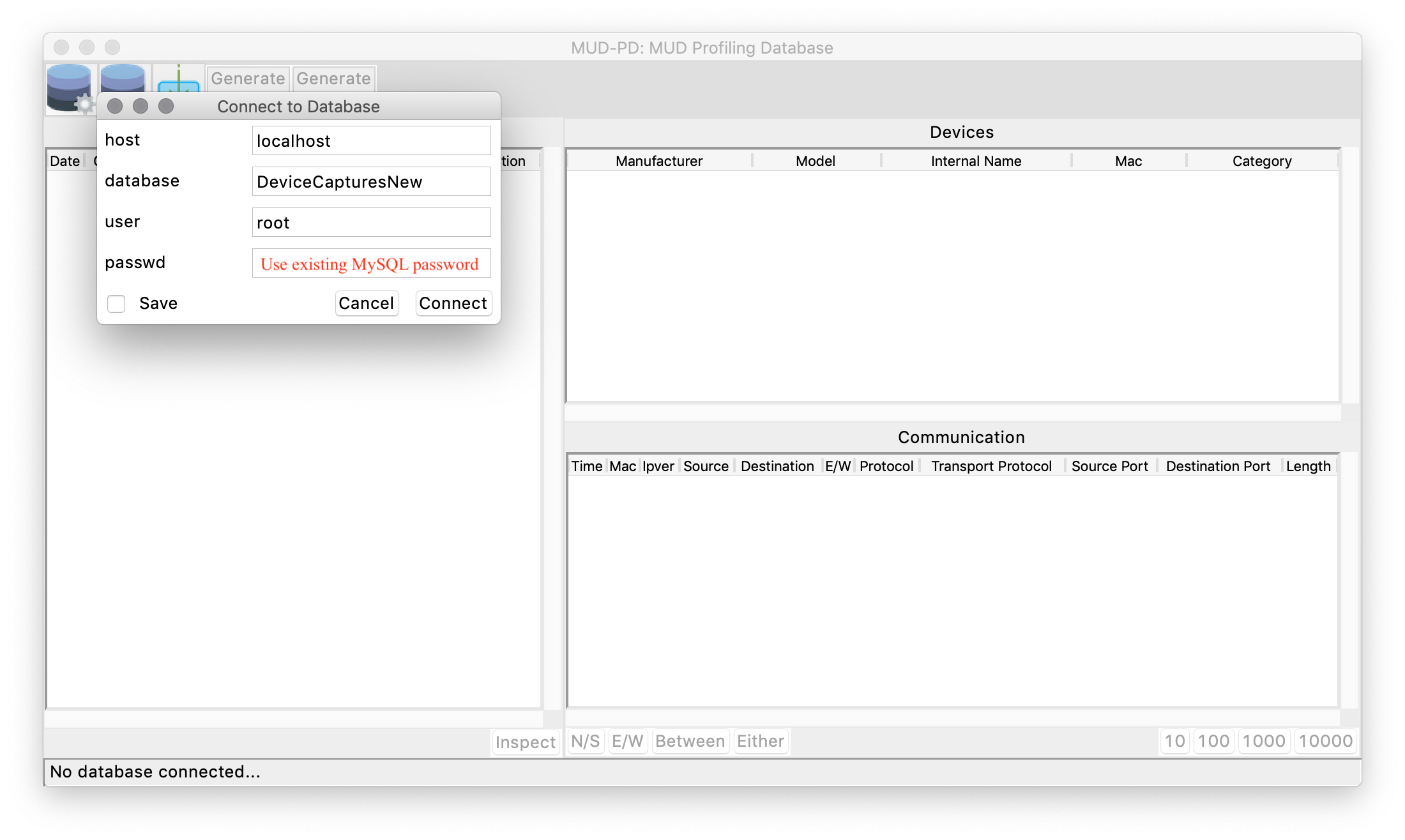
Task: Click the user field containing root
Action: click(x=371, y=223)
